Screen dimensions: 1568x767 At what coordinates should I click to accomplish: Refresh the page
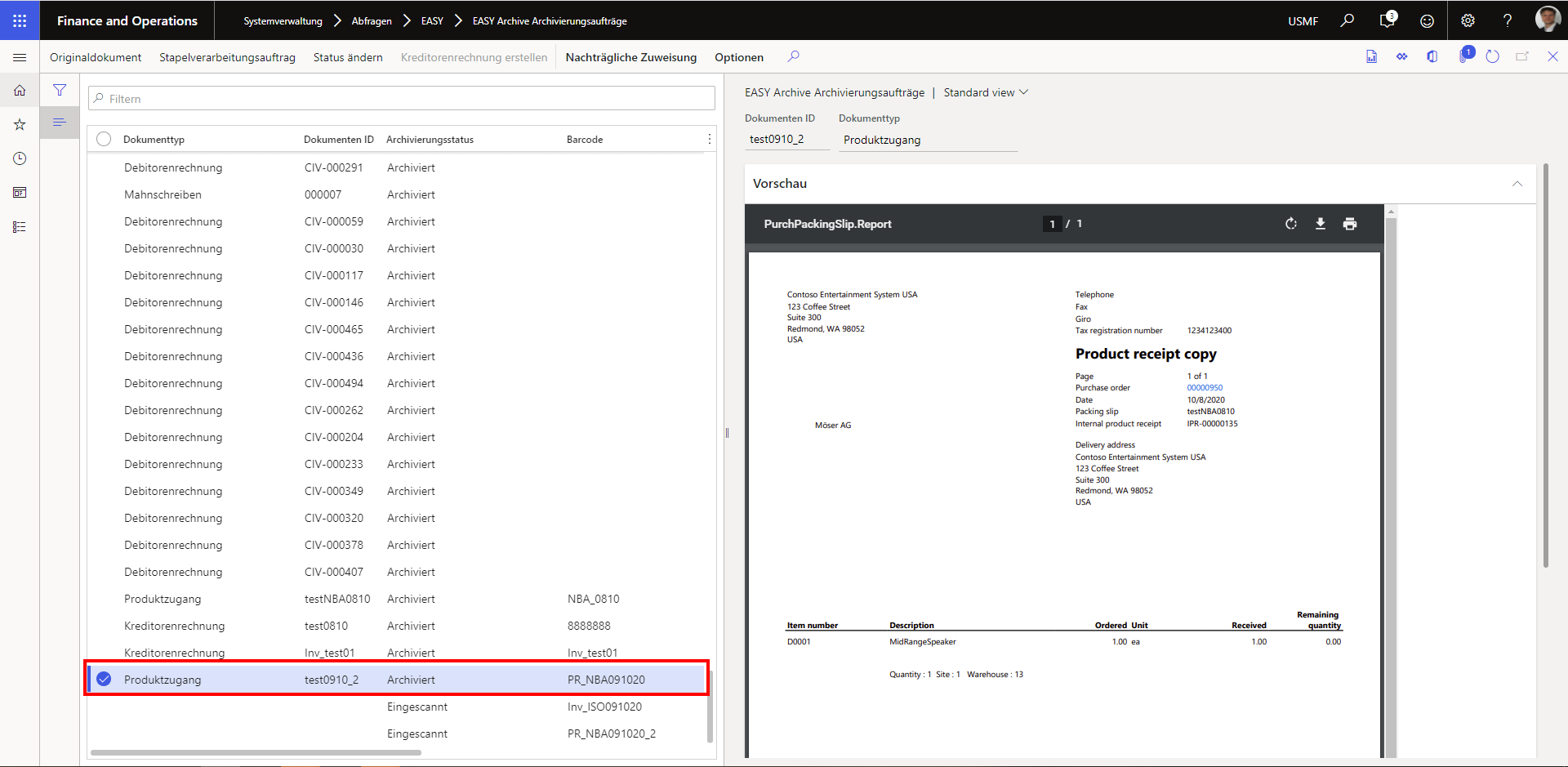coord(1492,56)
